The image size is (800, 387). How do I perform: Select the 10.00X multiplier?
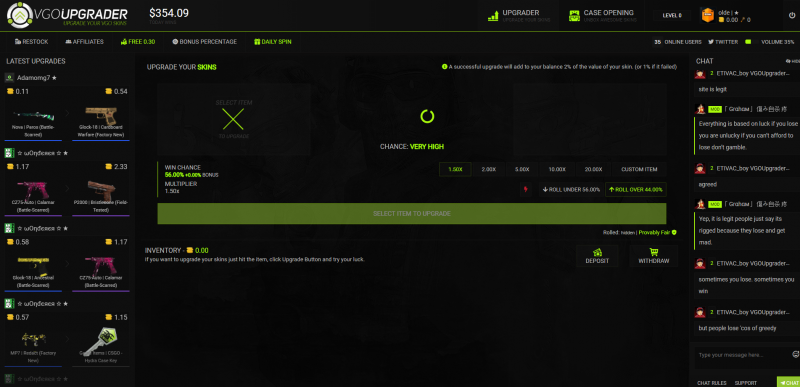[557, 169]
